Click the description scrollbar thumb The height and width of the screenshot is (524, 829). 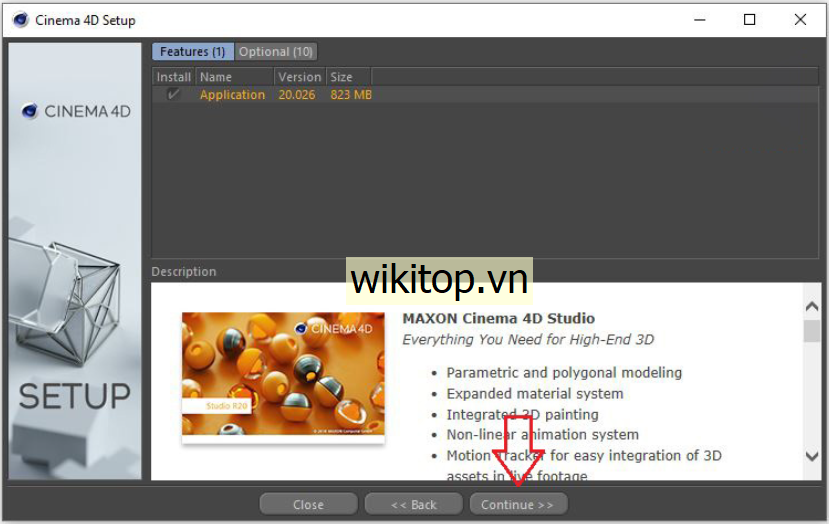point(811,330)
